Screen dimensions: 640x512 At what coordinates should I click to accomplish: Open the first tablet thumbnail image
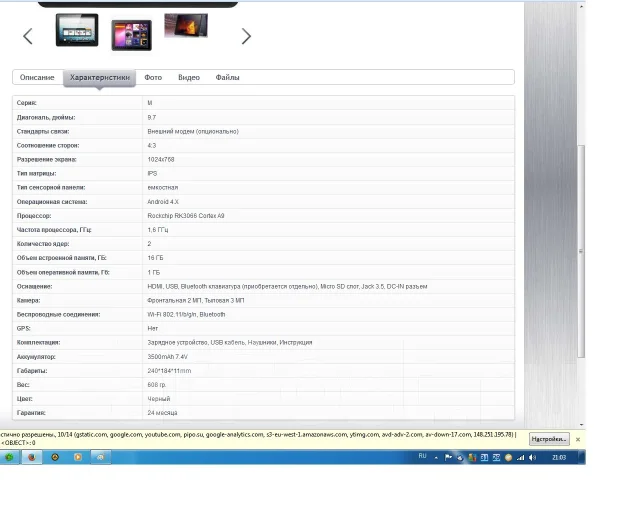point(77,30)
